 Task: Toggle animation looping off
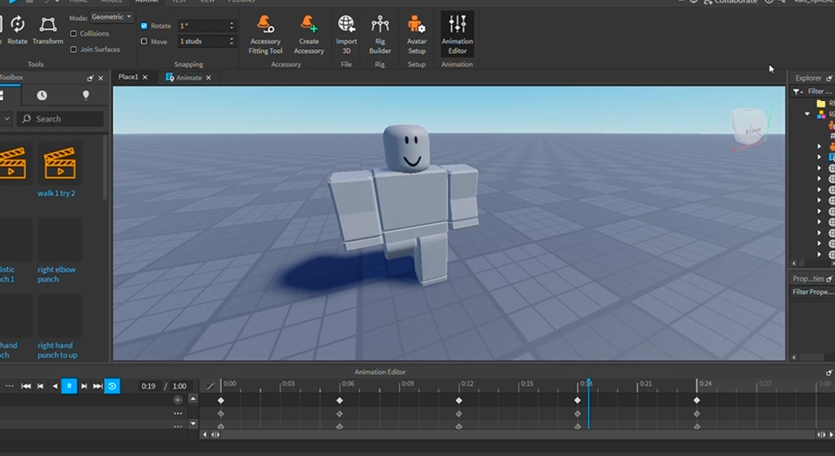click(112, 386)
